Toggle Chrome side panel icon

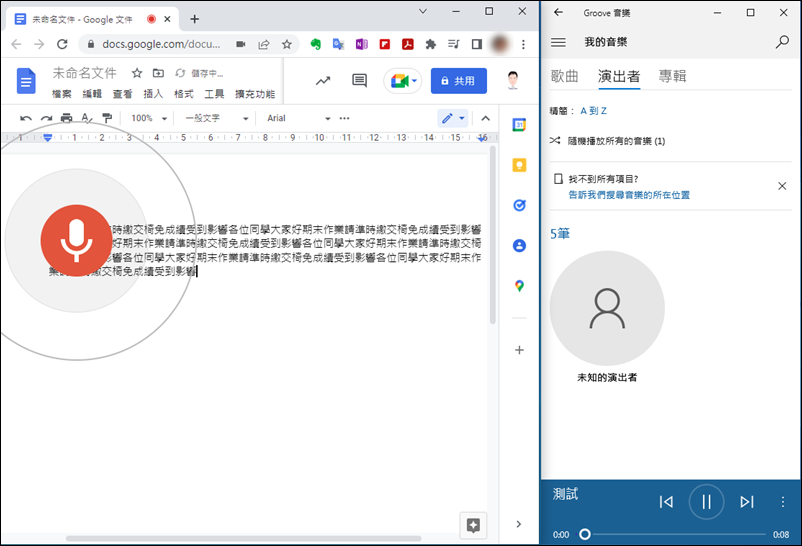pyautogui.click(x=477, y=45)
